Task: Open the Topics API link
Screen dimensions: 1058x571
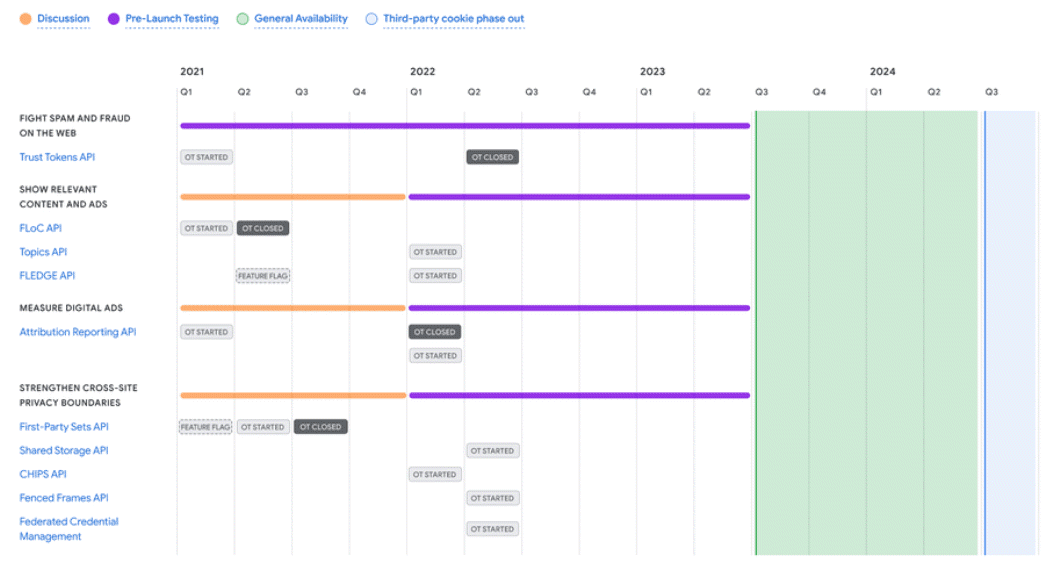Action: [43, 252]
